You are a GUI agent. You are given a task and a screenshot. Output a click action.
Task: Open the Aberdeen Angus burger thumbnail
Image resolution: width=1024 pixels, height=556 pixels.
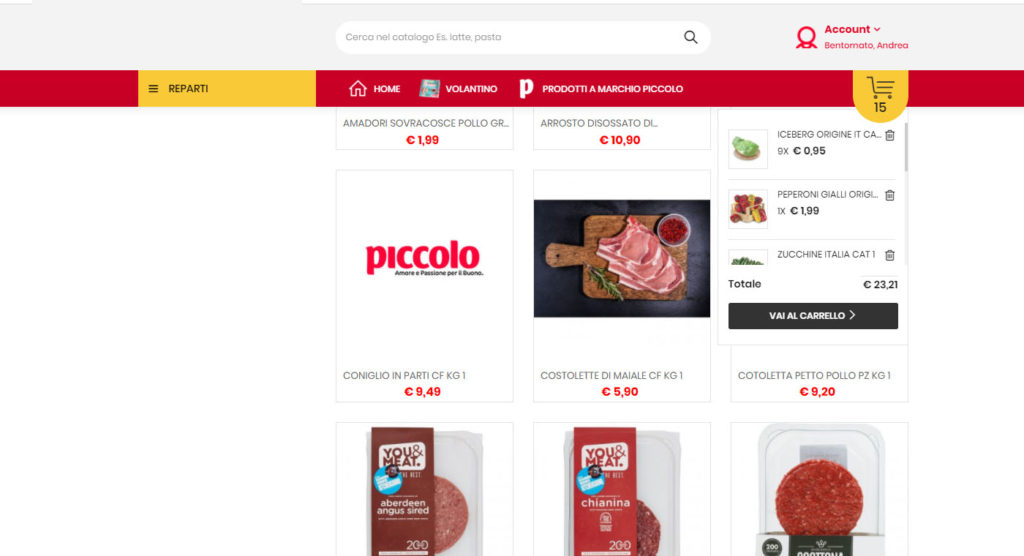pyautogui.click(x=424, y=490)
